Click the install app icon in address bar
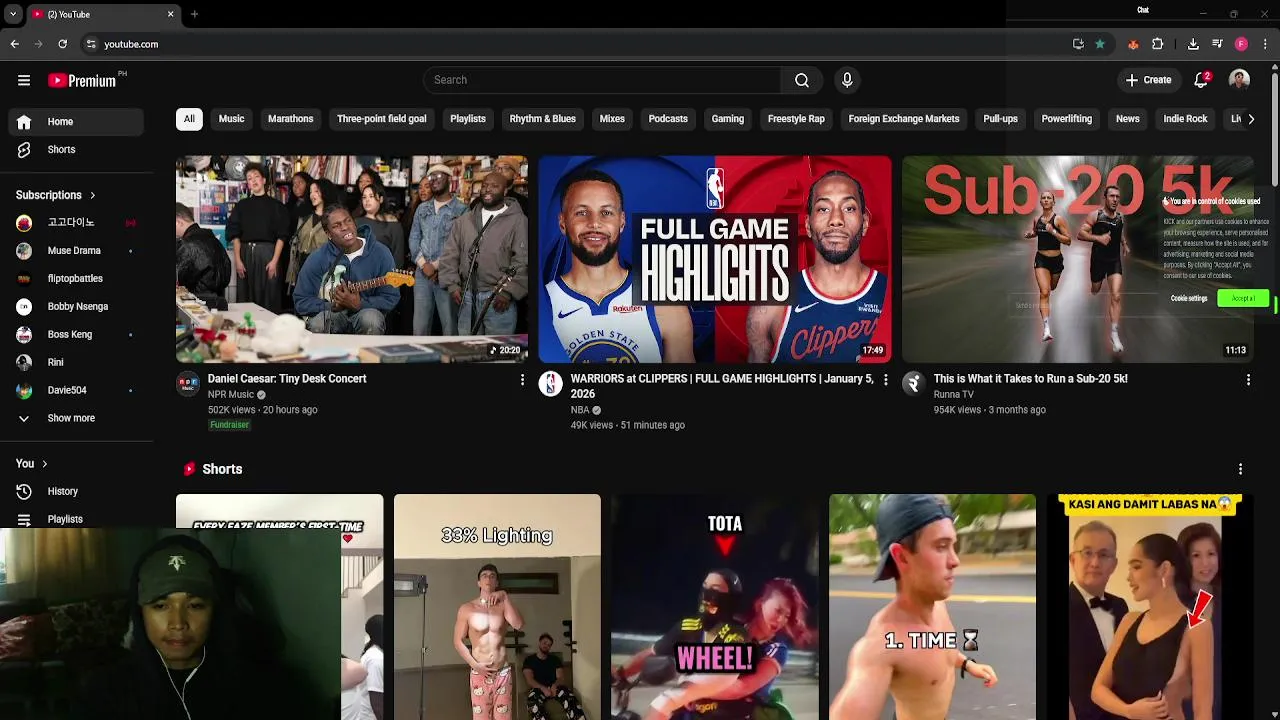Viewport: 1280px width, 720px height. click(x=1078, y=44)
